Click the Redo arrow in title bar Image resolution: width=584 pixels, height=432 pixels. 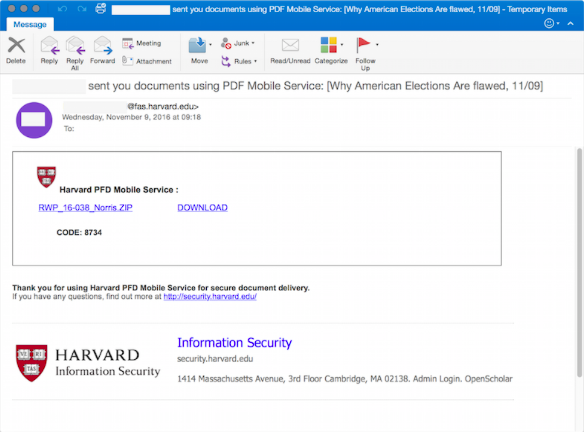tap(82, 9)
